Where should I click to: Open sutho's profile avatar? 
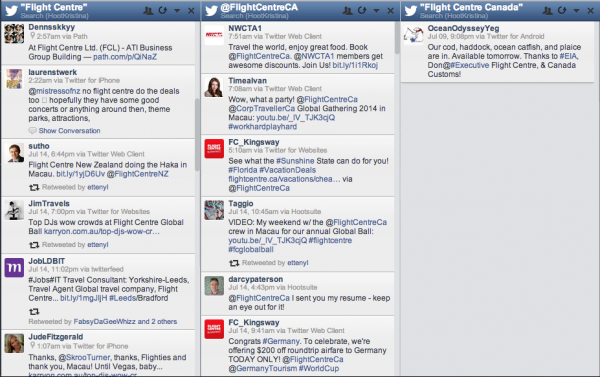[14, 153]
